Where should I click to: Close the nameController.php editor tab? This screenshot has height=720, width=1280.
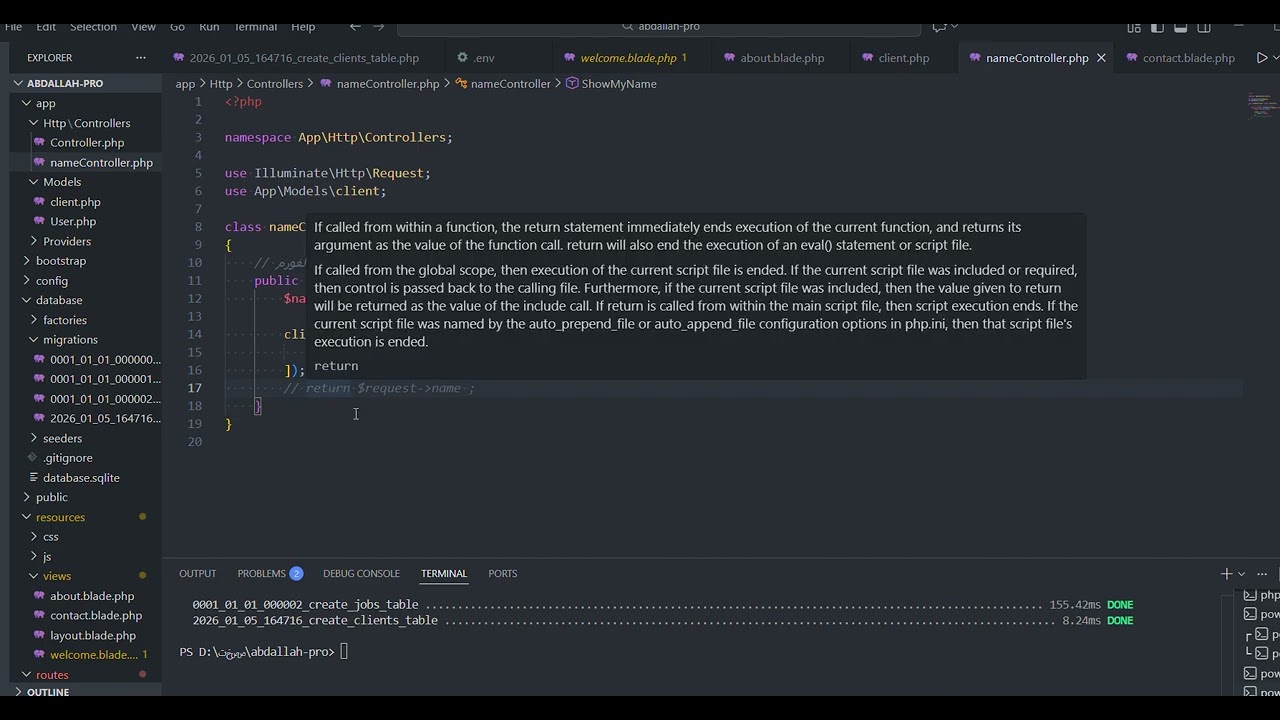pyautogui.click(x=1101, y=58)
